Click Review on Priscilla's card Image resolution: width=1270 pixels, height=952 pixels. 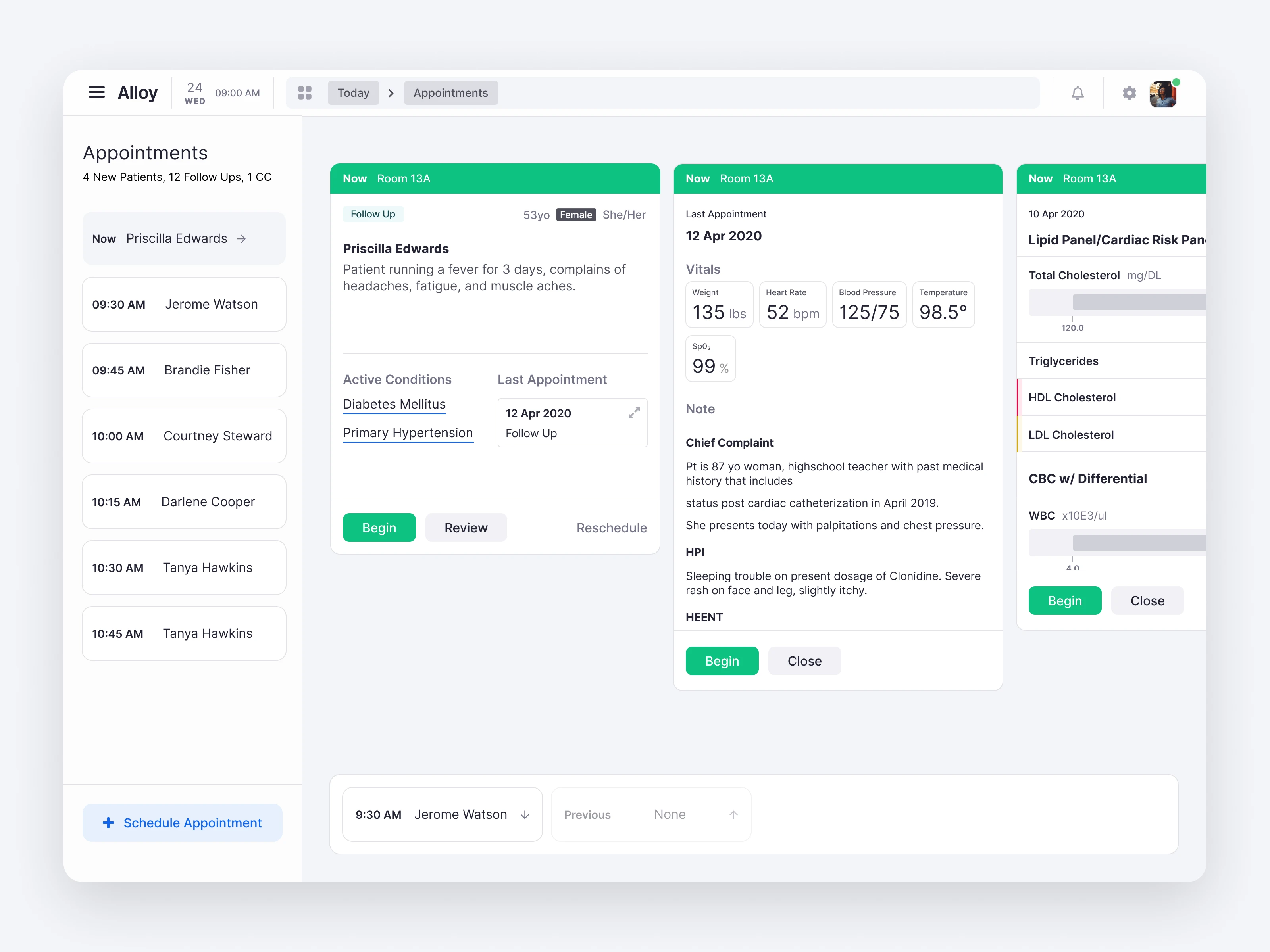click(466, 528)
